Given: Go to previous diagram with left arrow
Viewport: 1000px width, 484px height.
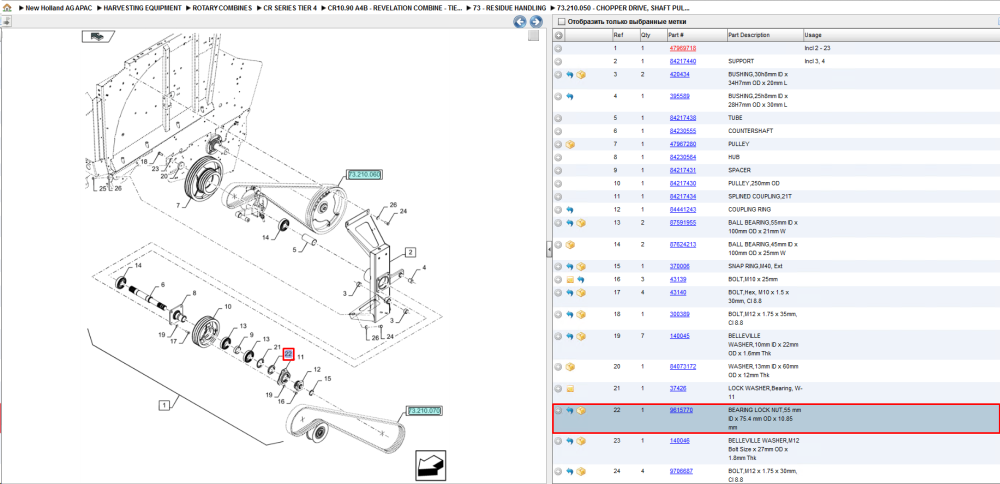Looking at the screenshot, I should 520,22.
